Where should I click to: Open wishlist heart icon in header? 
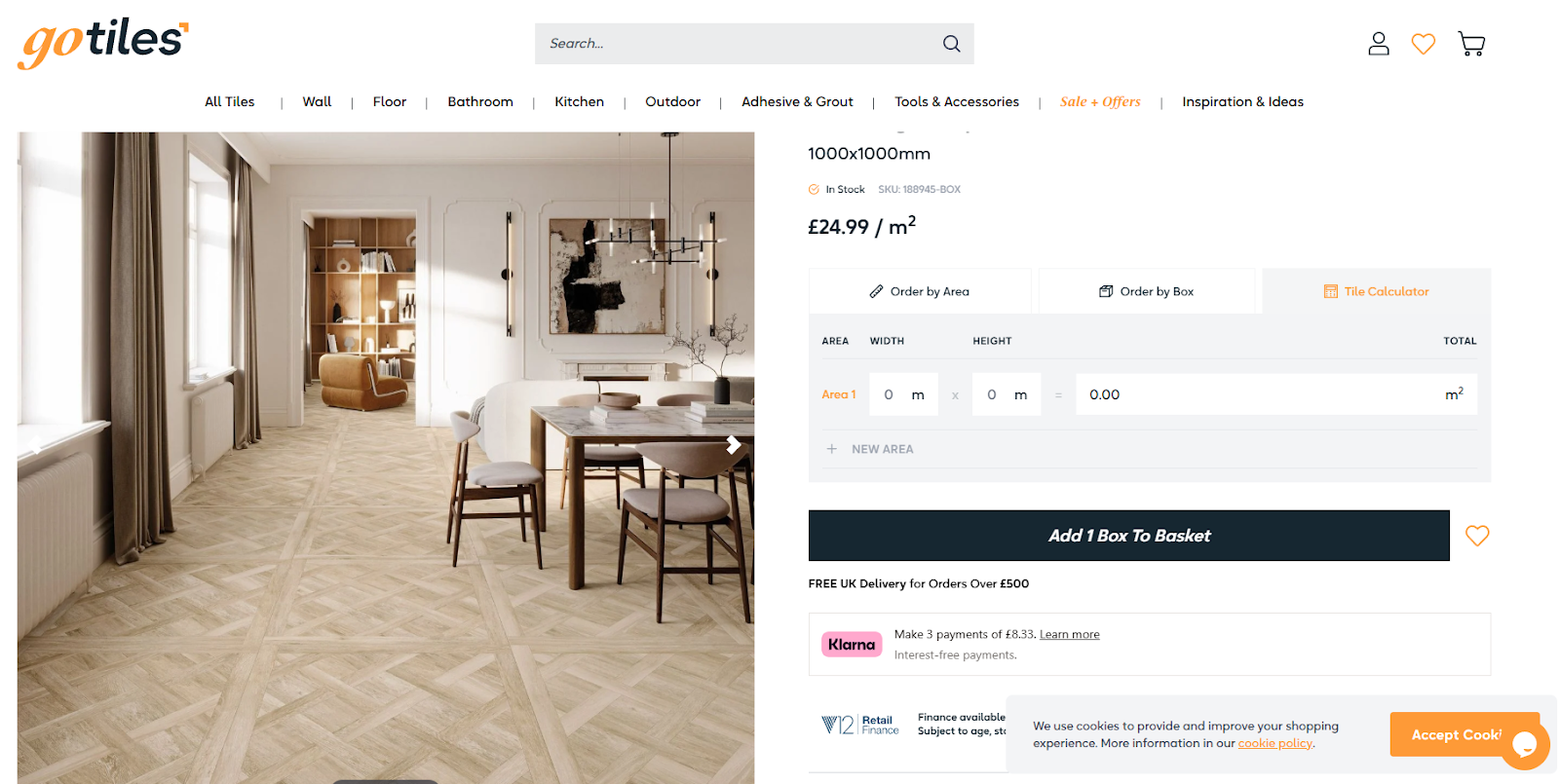click(x=1424, y=44)
